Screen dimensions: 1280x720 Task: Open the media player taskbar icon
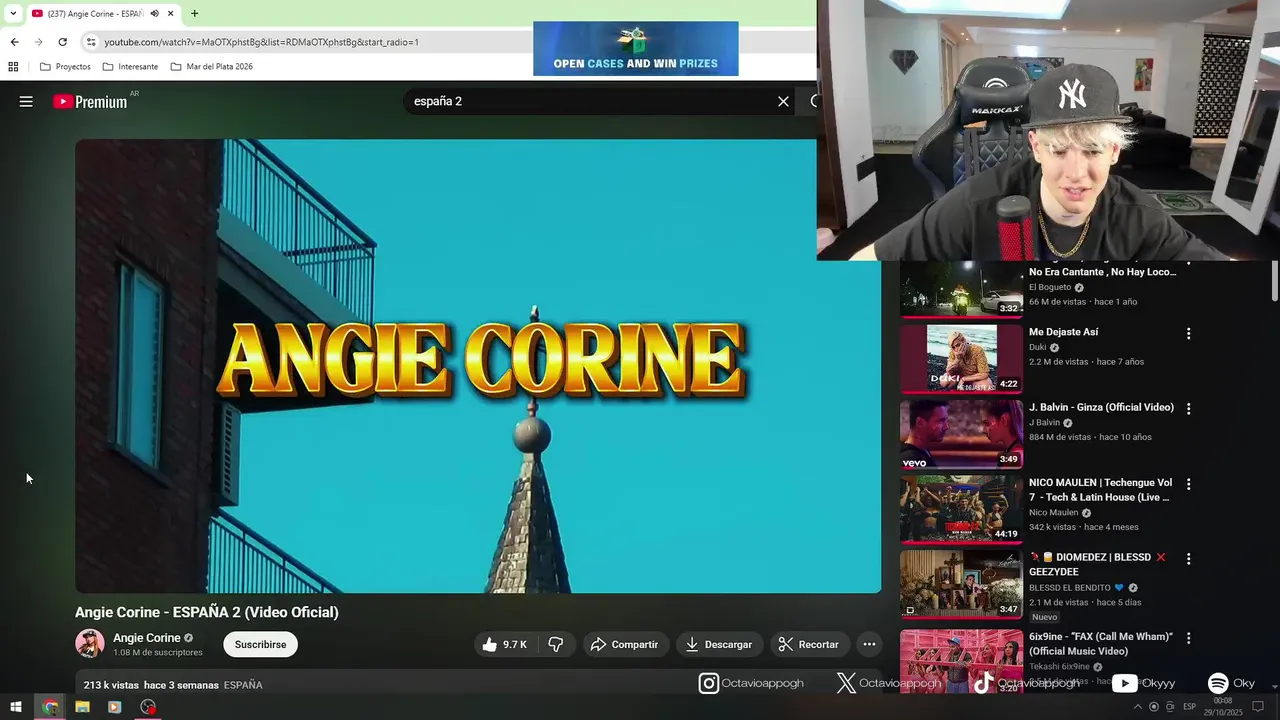[114, 707]
